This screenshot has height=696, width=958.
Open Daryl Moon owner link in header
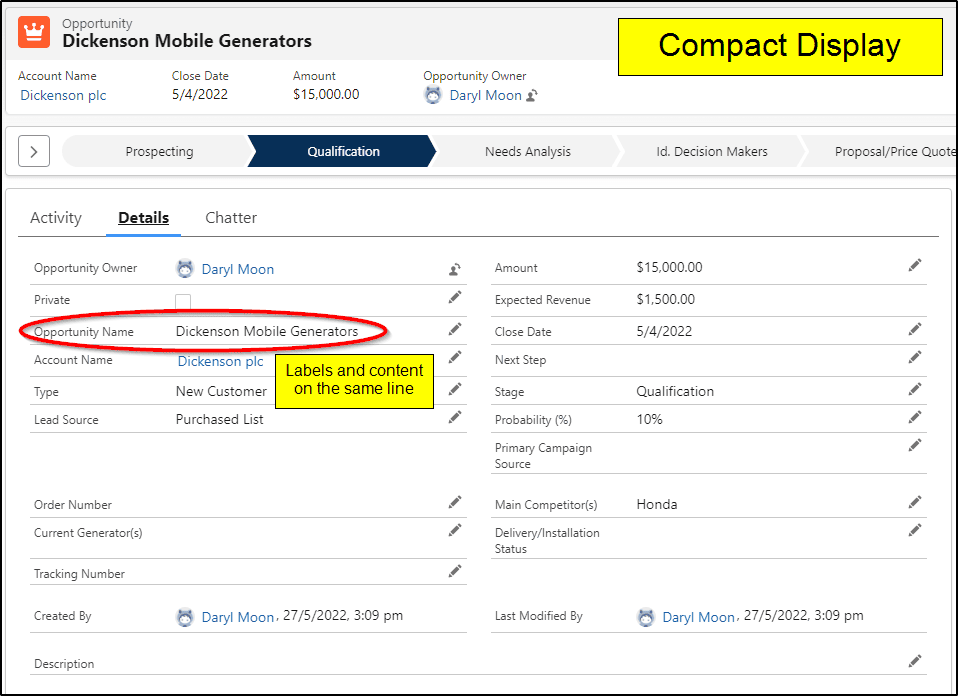coord(486,95)
